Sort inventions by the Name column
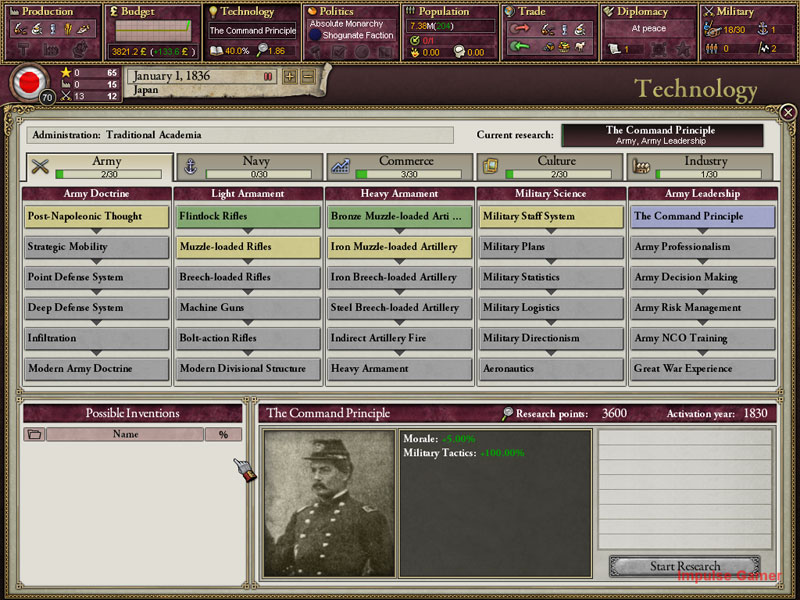The width and height of the screenshot is (800, 600). 125,434
